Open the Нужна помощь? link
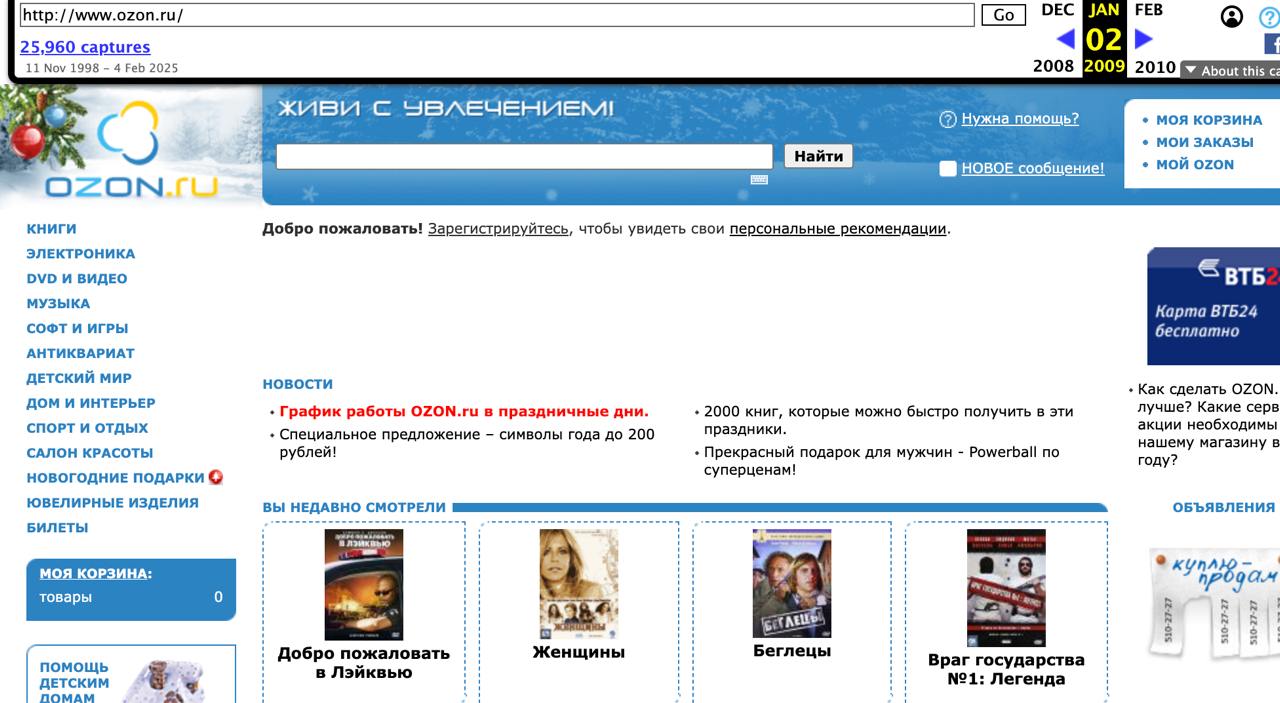The width and height of the screenshot is (1280, 703). point(1020,118)
